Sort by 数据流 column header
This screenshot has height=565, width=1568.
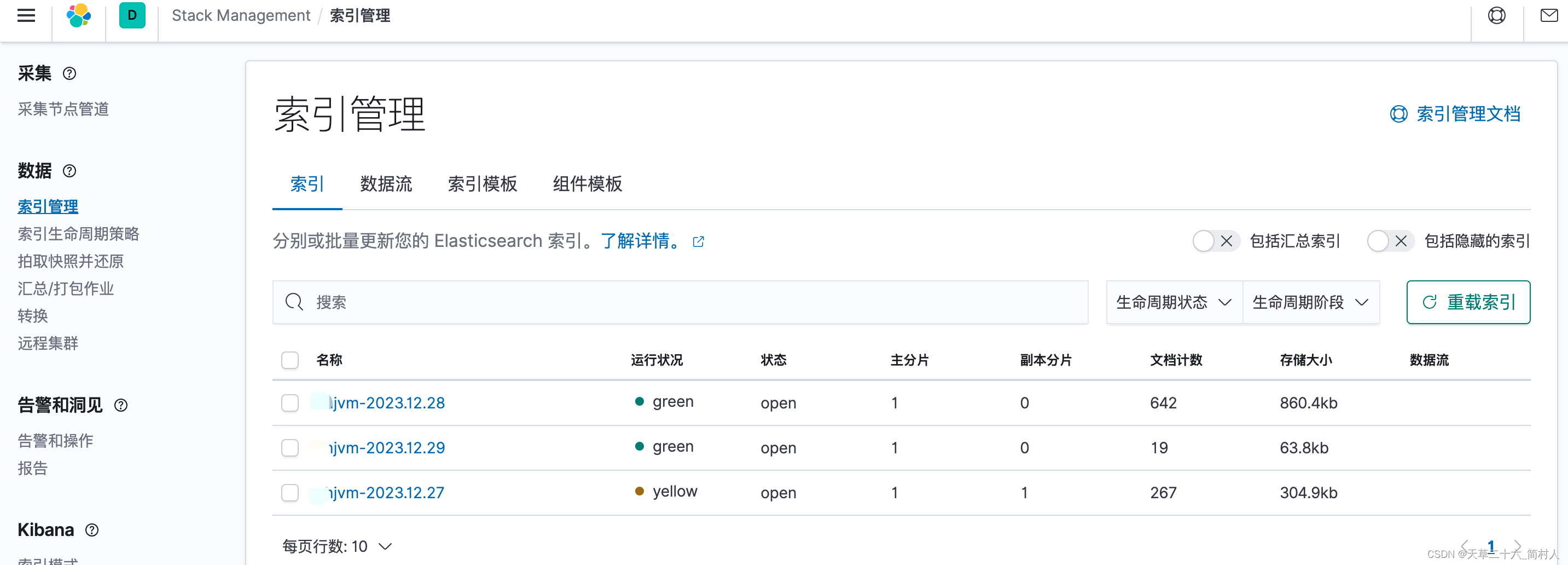1429,360
